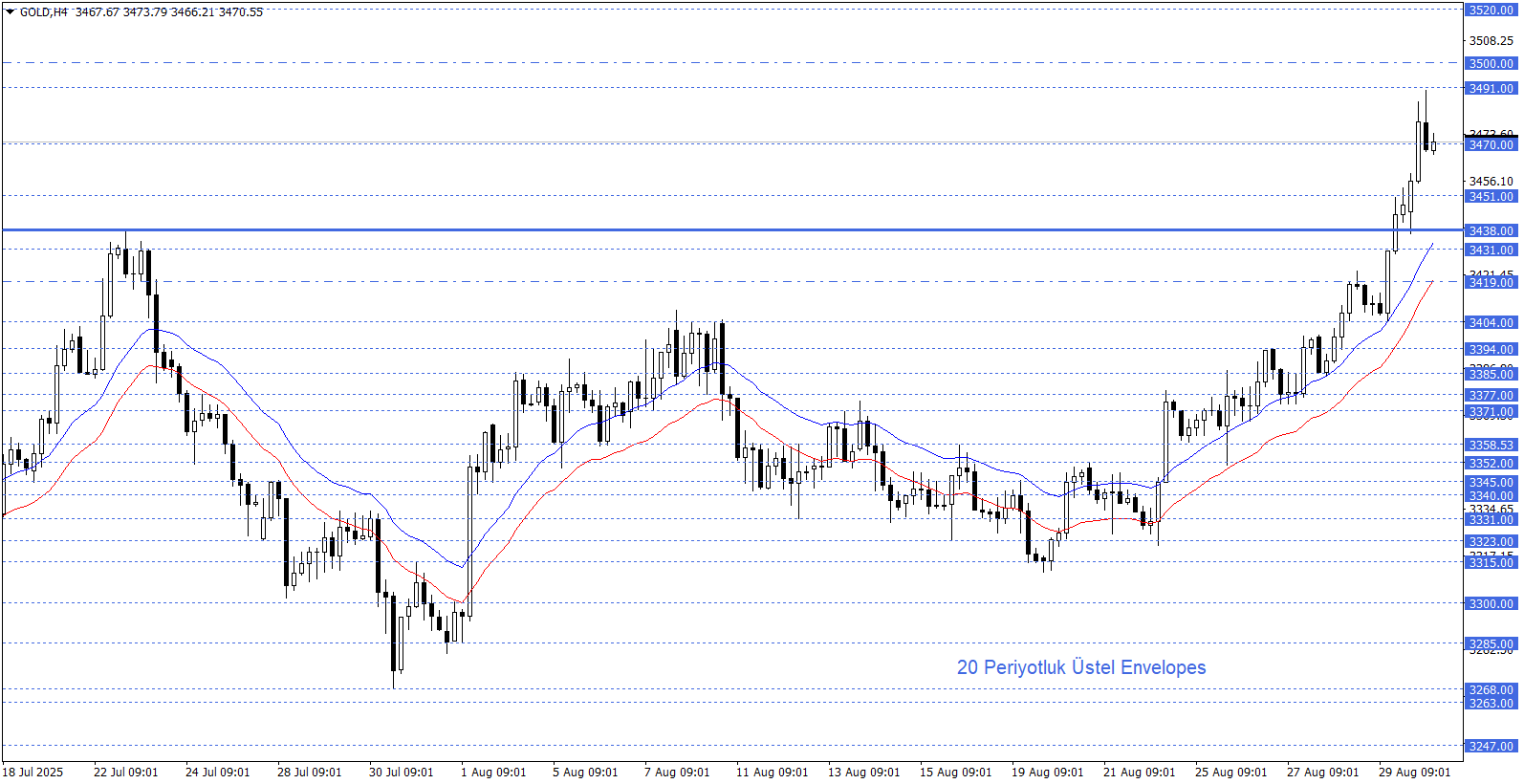This screenshot has height=784, width=1524.
Task: Click the 15 Aug 09:01 time label
Action: pos(955,773)
